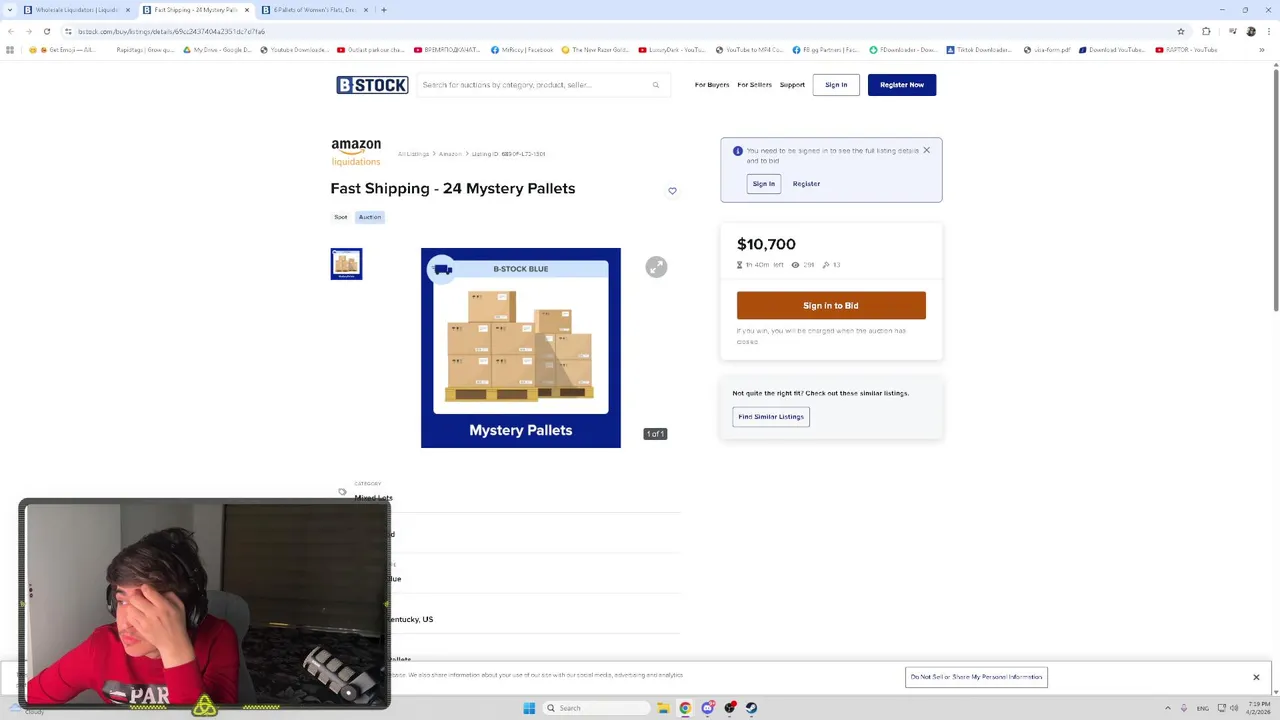Open Discord from the taskbar
This screenshot has height=720, width=1280.
[707, 708]
